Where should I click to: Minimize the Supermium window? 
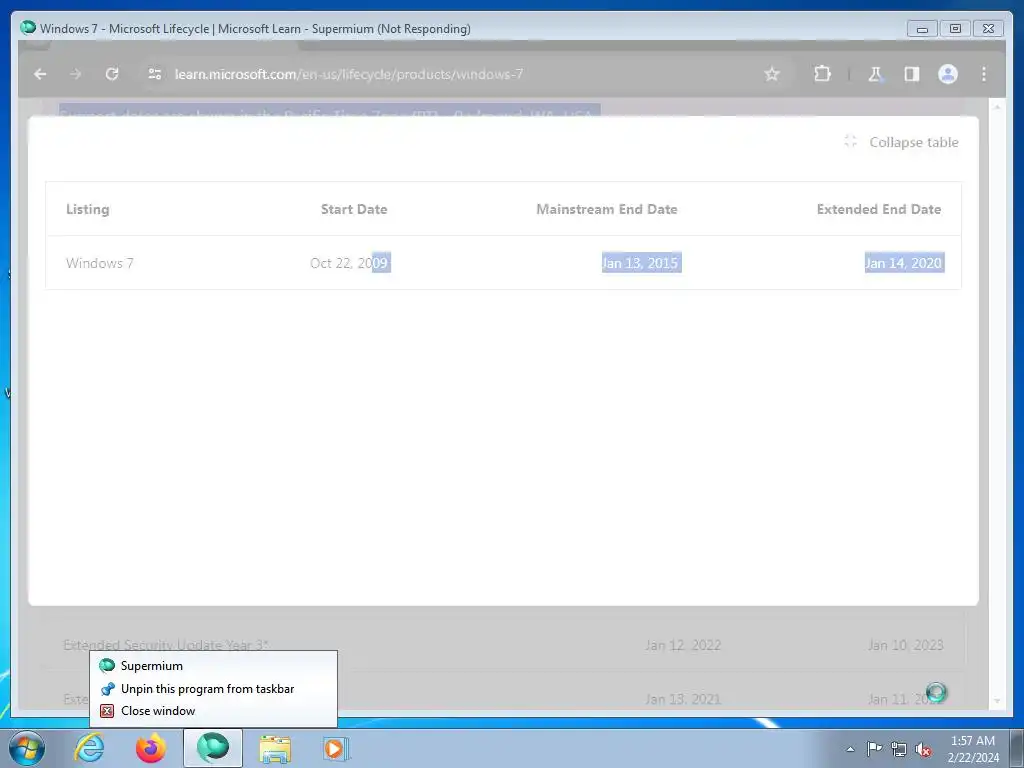tap(922, 29)
